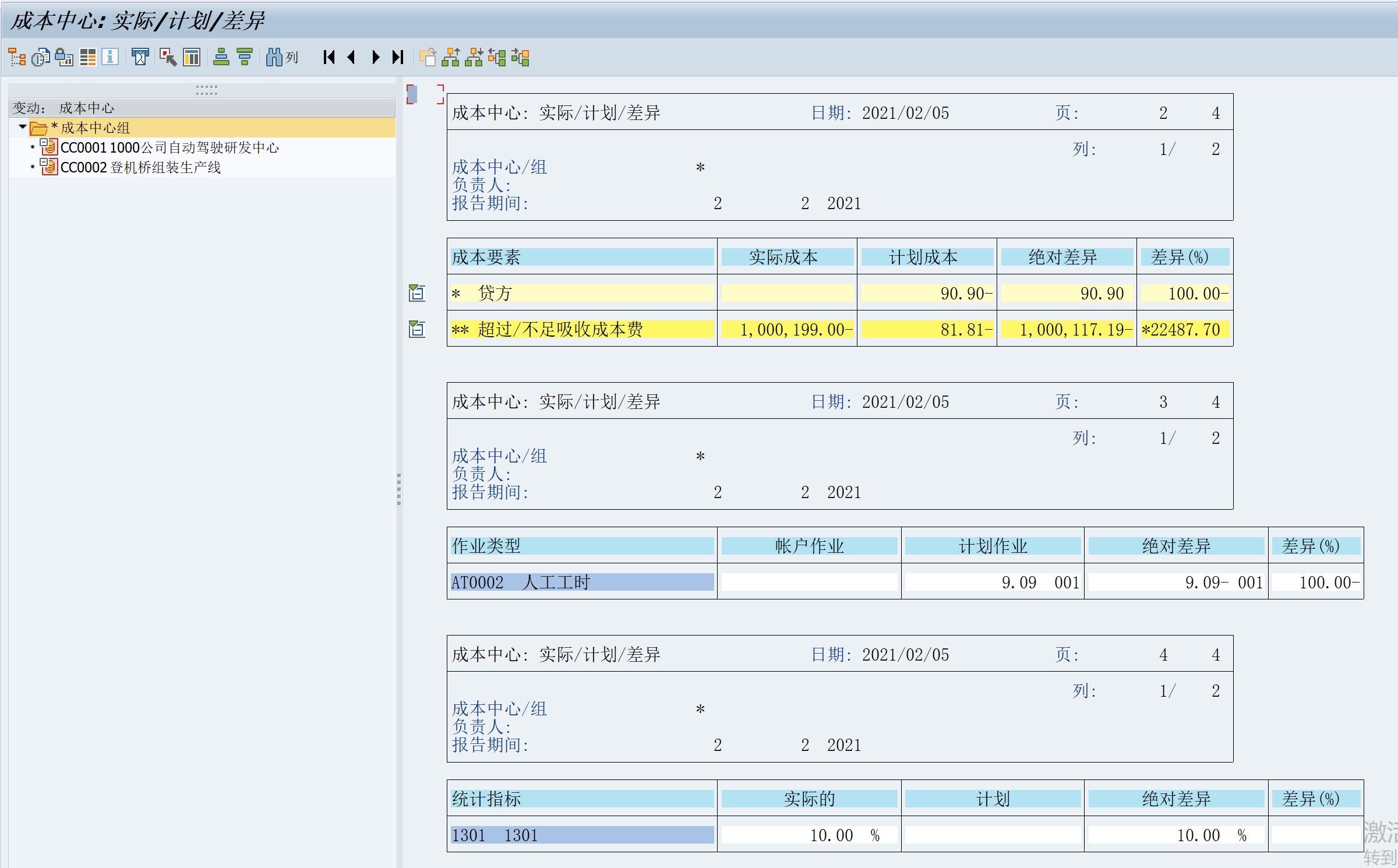Expand drill-down icon beside the 贷方 row
The height and width of the screenshot is (868, 1398).
coord(416,293)
